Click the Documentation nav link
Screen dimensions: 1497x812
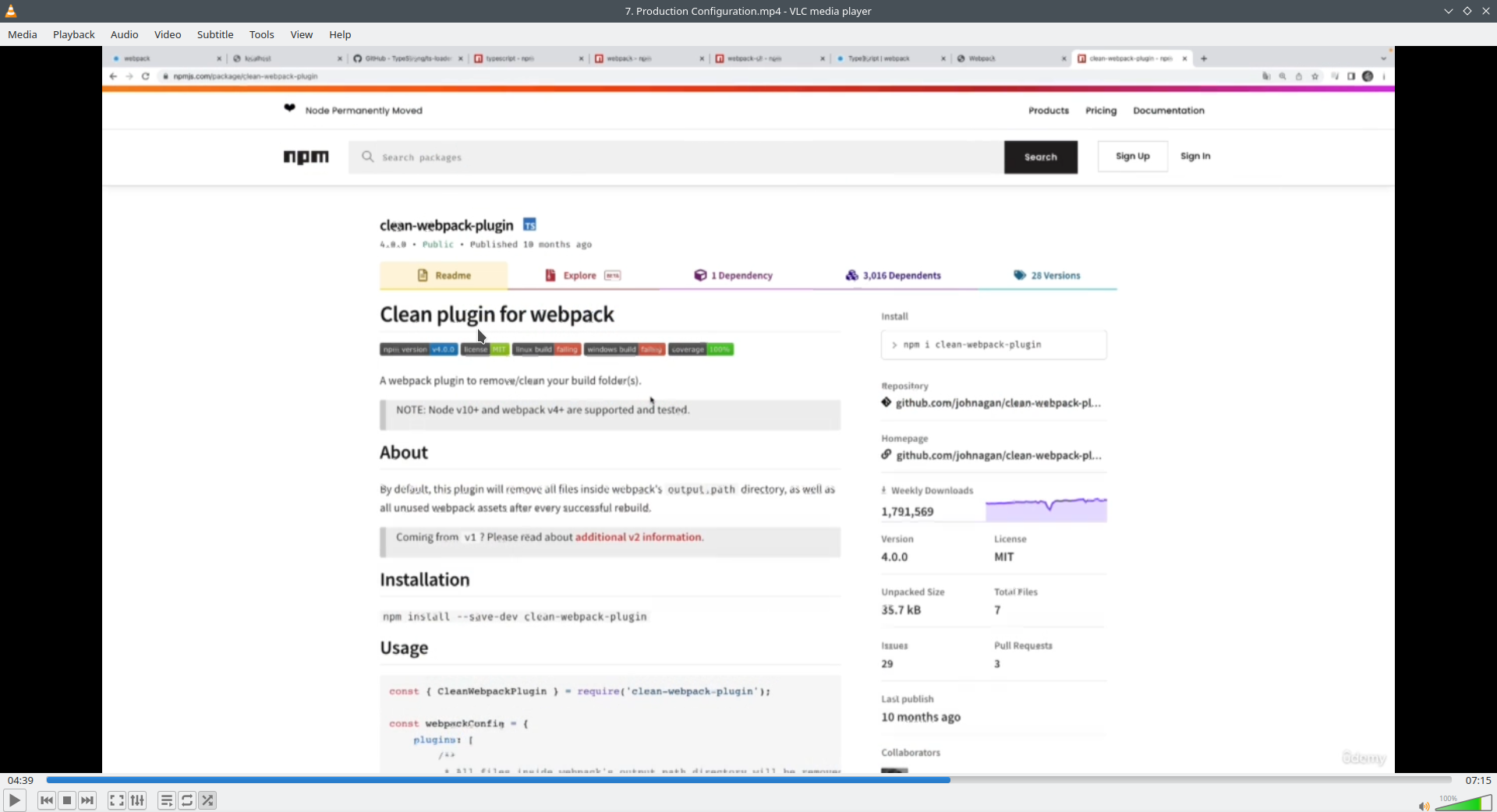click(x=1169, y=111)
